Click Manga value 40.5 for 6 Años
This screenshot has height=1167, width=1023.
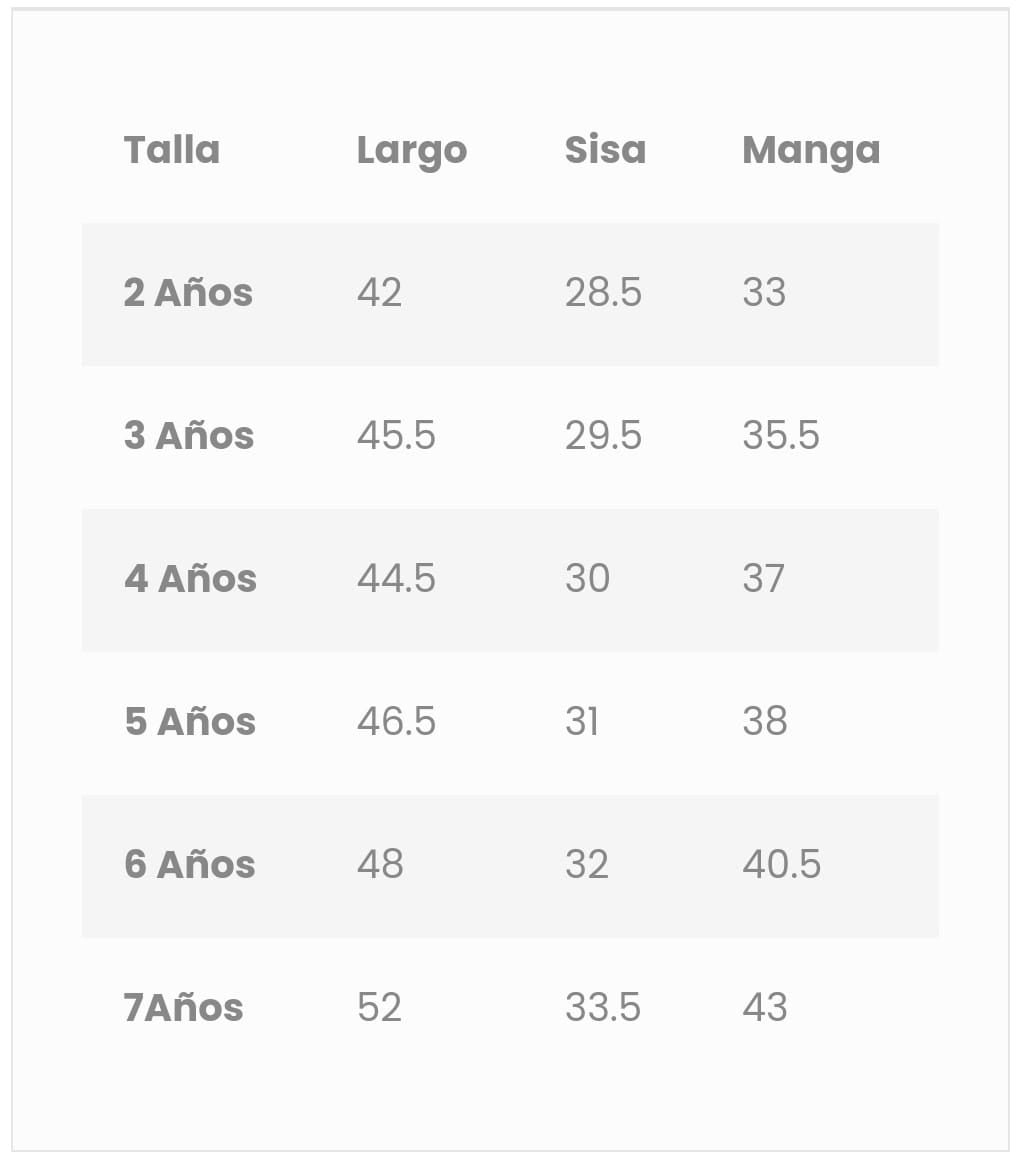782,865
